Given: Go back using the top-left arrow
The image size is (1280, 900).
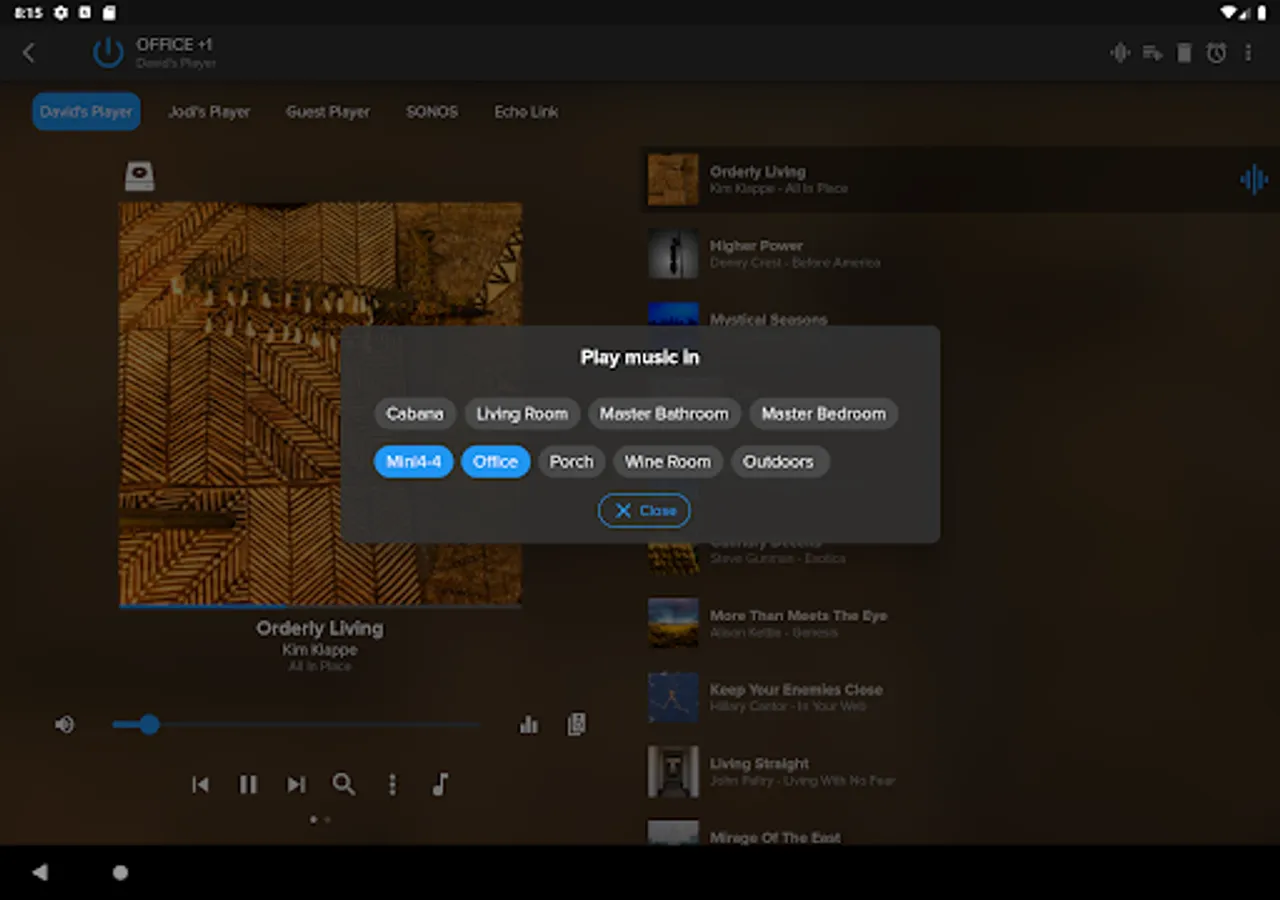Looking at the screenshot, I should 29,53.
